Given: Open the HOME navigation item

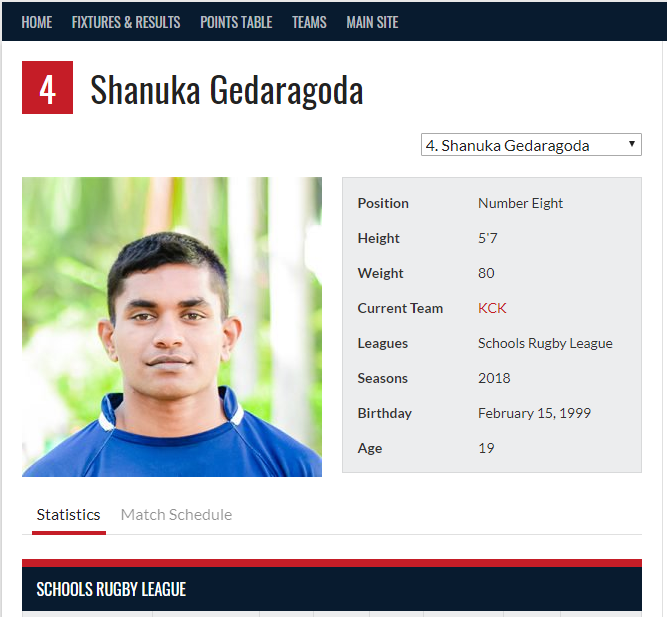Looking at the screenshot, I should click(x=37, y=22).
